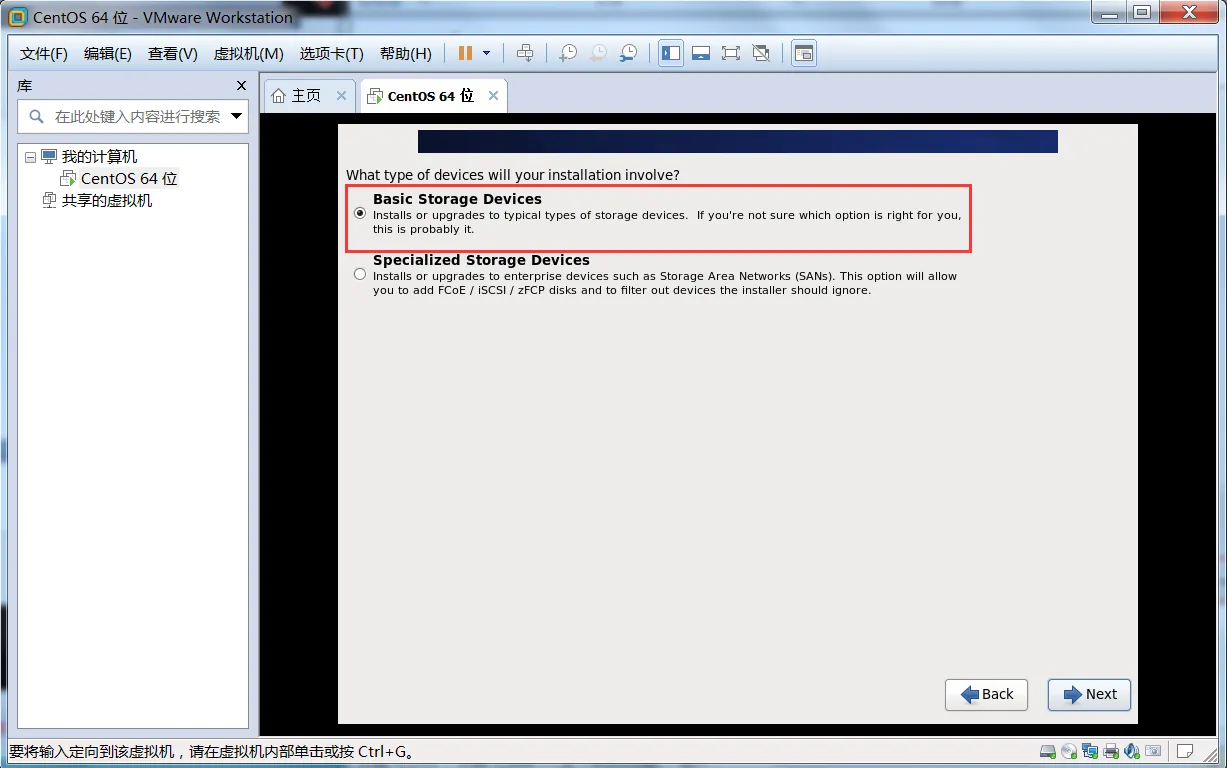Toggle the console view icon
1227x768 pixels.
(x=804, y=53)
